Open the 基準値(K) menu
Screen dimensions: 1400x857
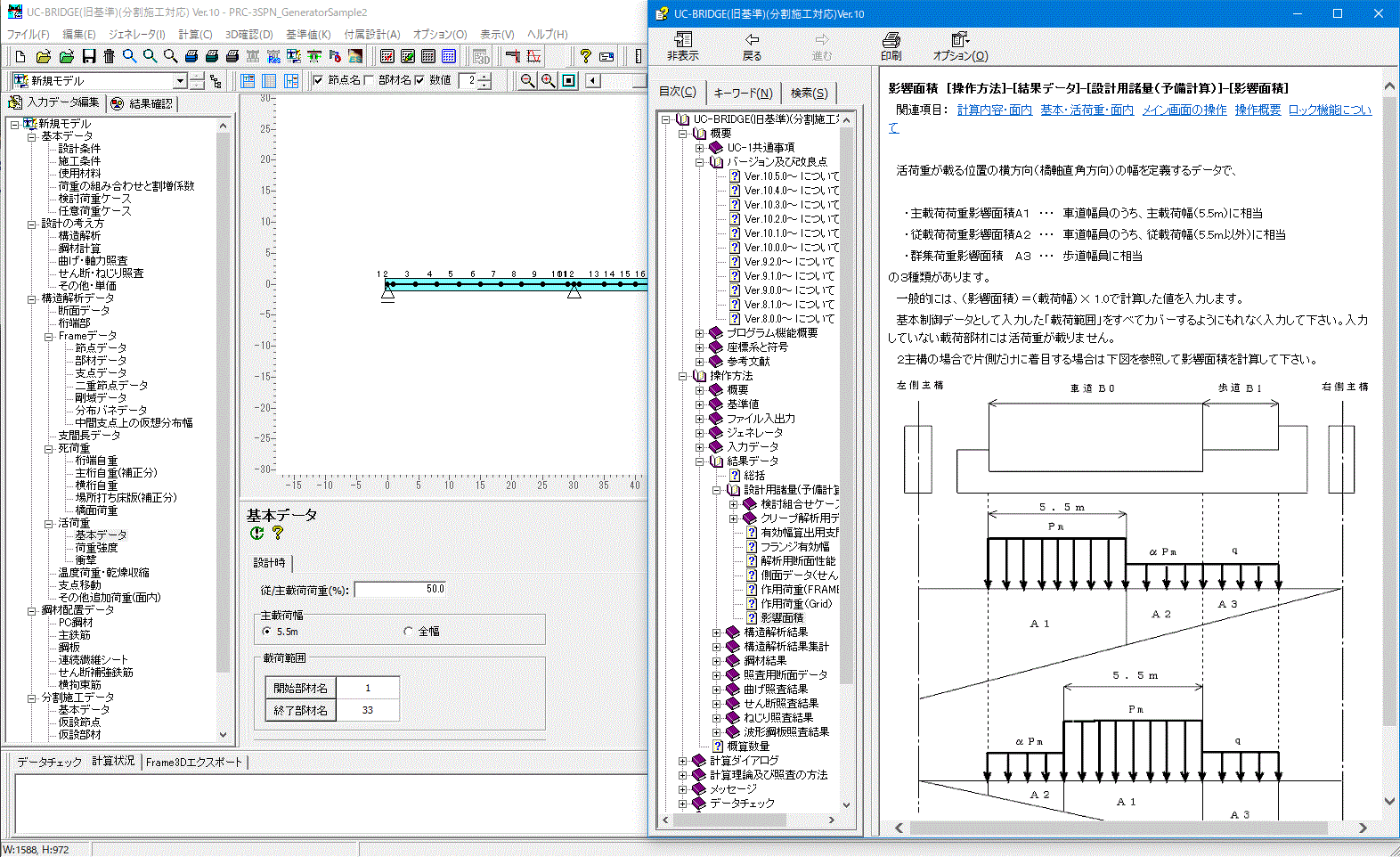[x=308, y=35]
